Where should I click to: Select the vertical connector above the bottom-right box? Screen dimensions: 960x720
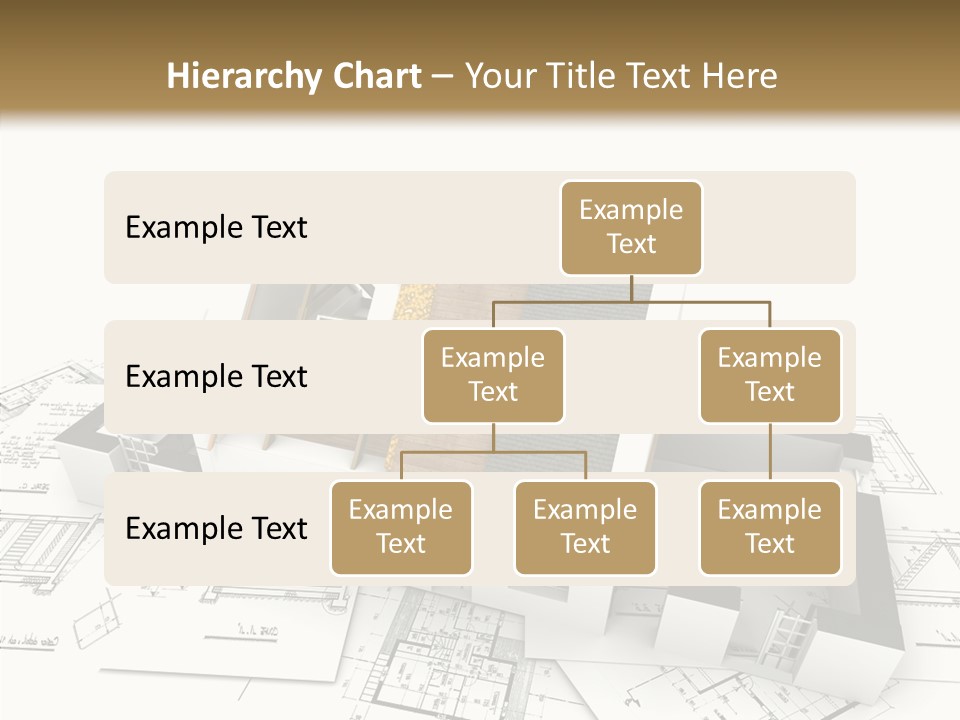pyautogui.click(x=770, y=452)
